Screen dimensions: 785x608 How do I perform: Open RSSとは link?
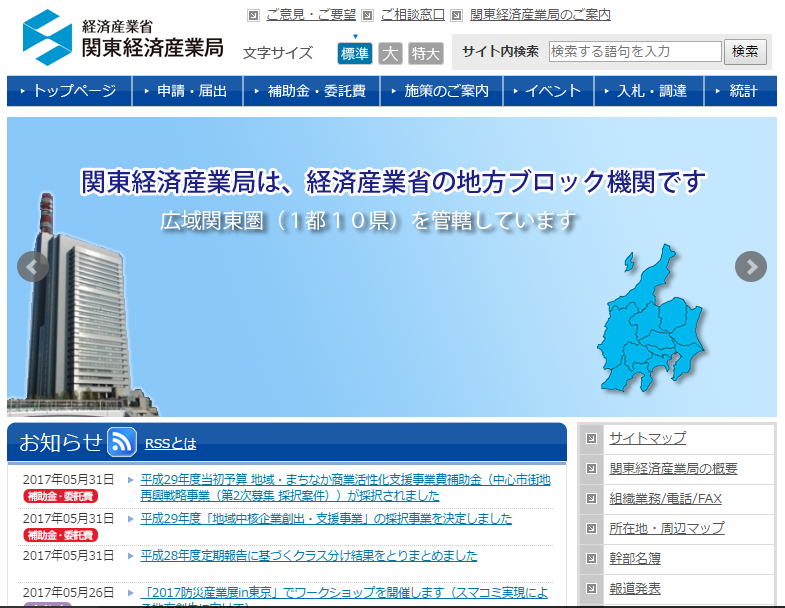click(170, 444)
